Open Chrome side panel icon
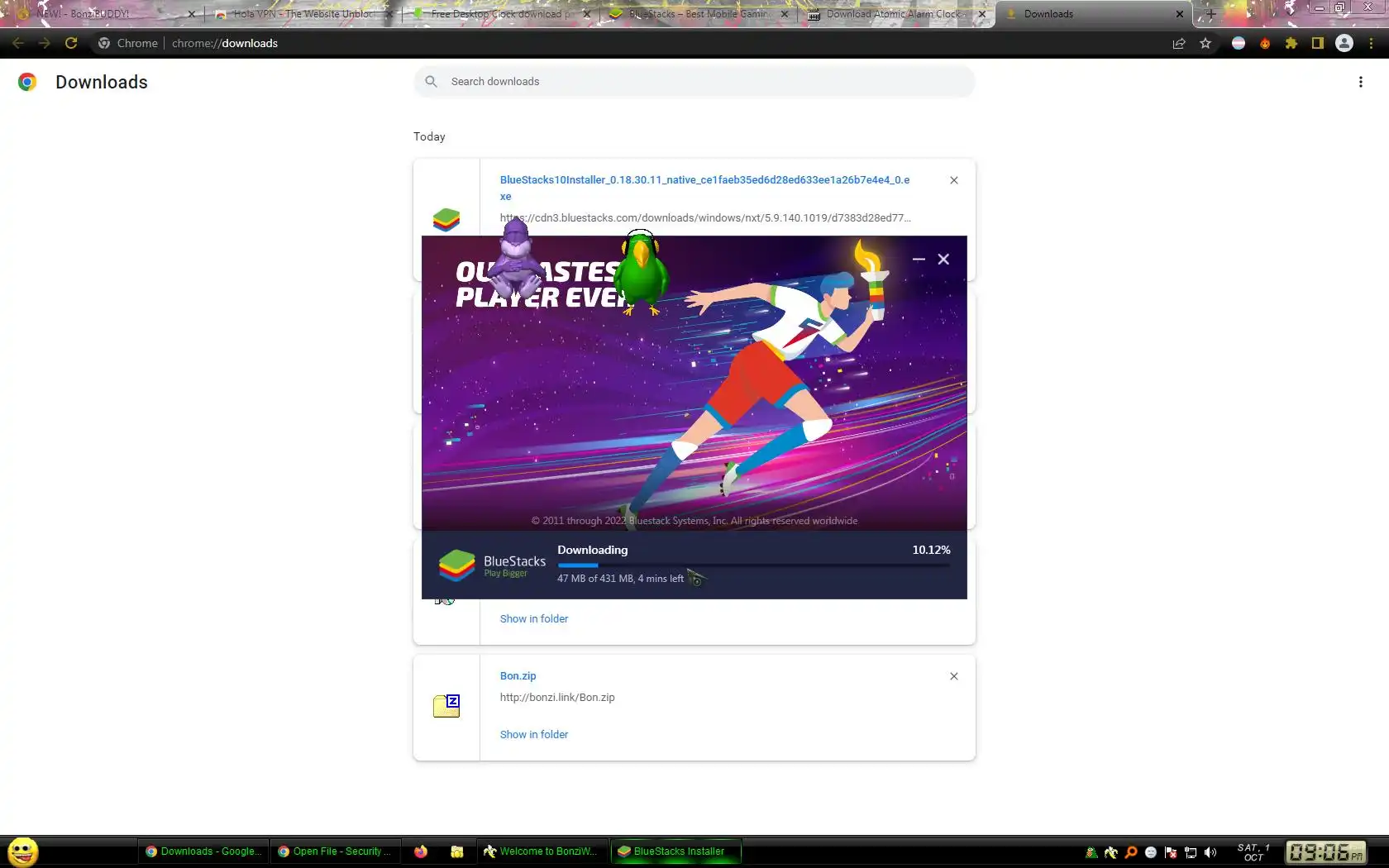 point(1318,43)
